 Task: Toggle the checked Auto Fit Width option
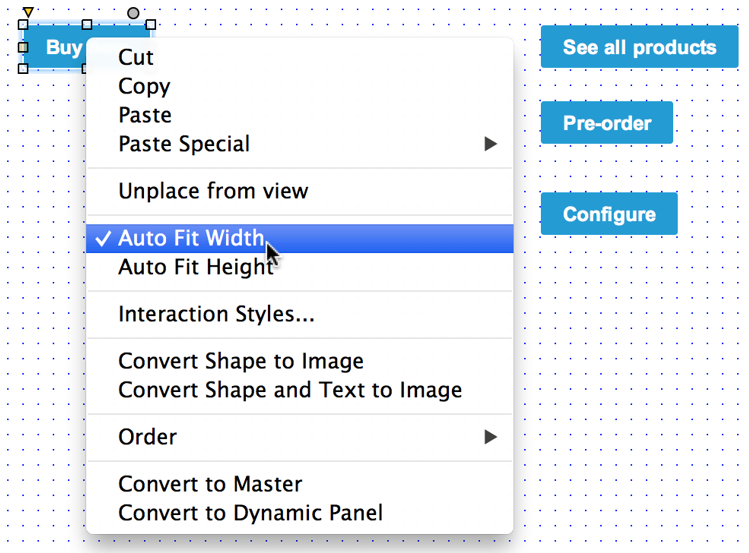(x=300, y=238)
